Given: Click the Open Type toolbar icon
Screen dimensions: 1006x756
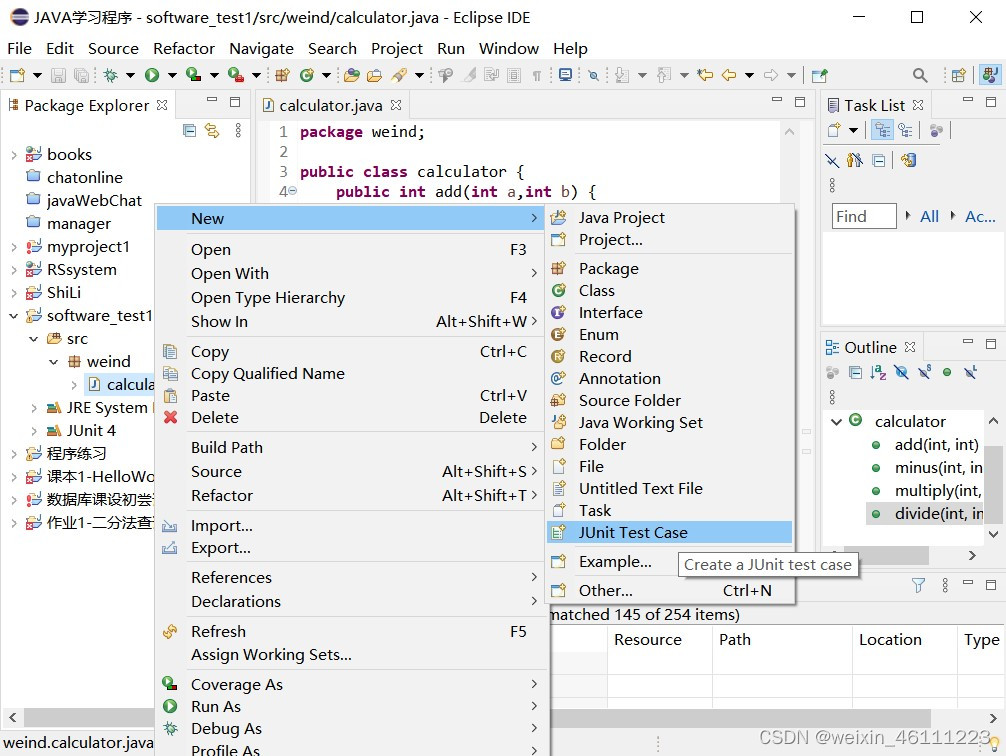Looking at the screenshot, I should tap(352, 75).
